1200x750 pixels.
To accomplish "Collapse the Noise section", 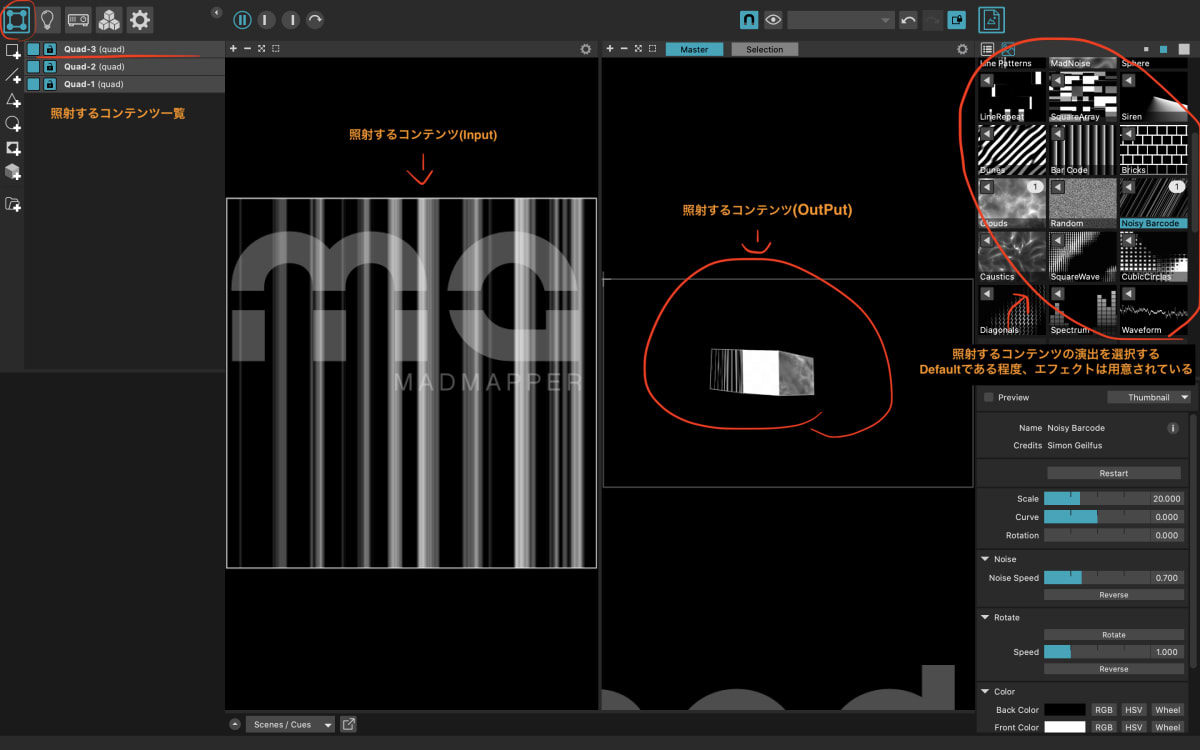I will pos(984,559).
